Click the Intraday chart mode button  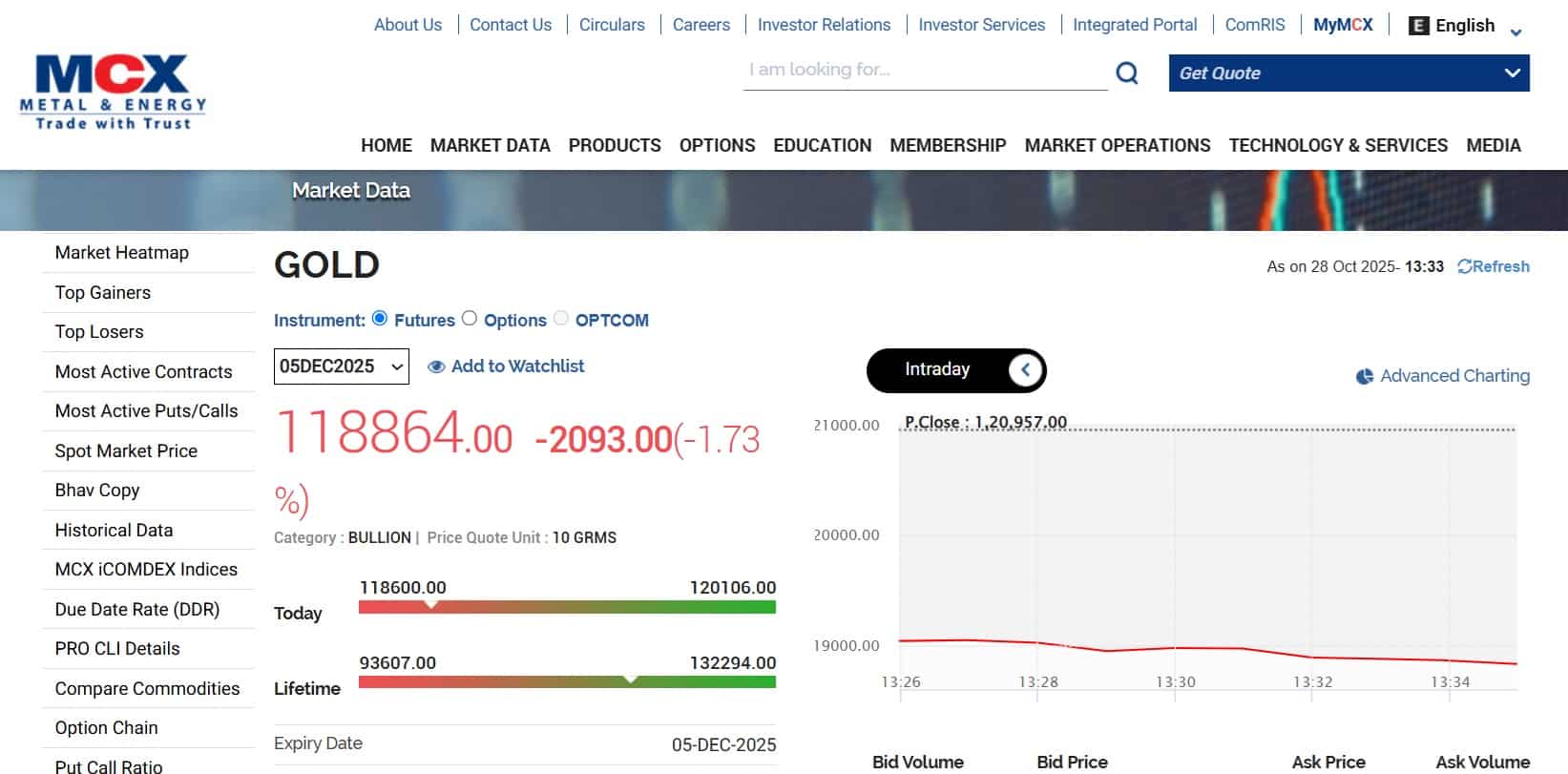click(x=956, y=370)
